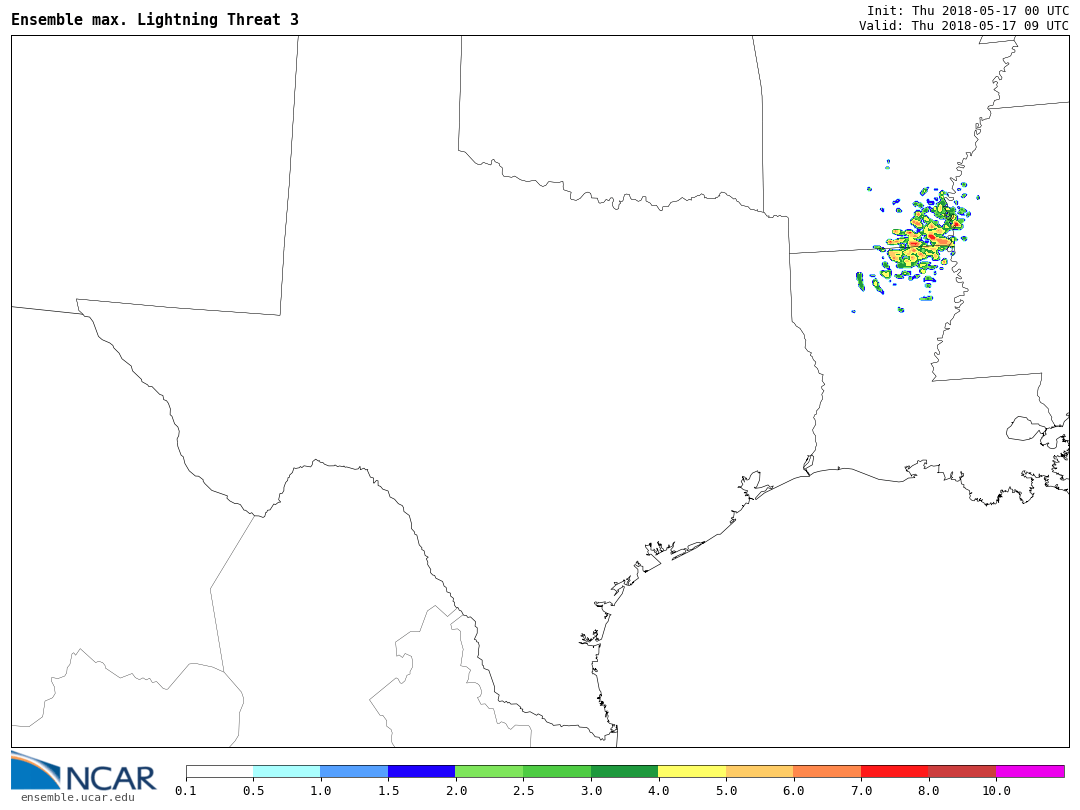Click the light blue 1.0–1.5 color segment

tap(354, 771)
